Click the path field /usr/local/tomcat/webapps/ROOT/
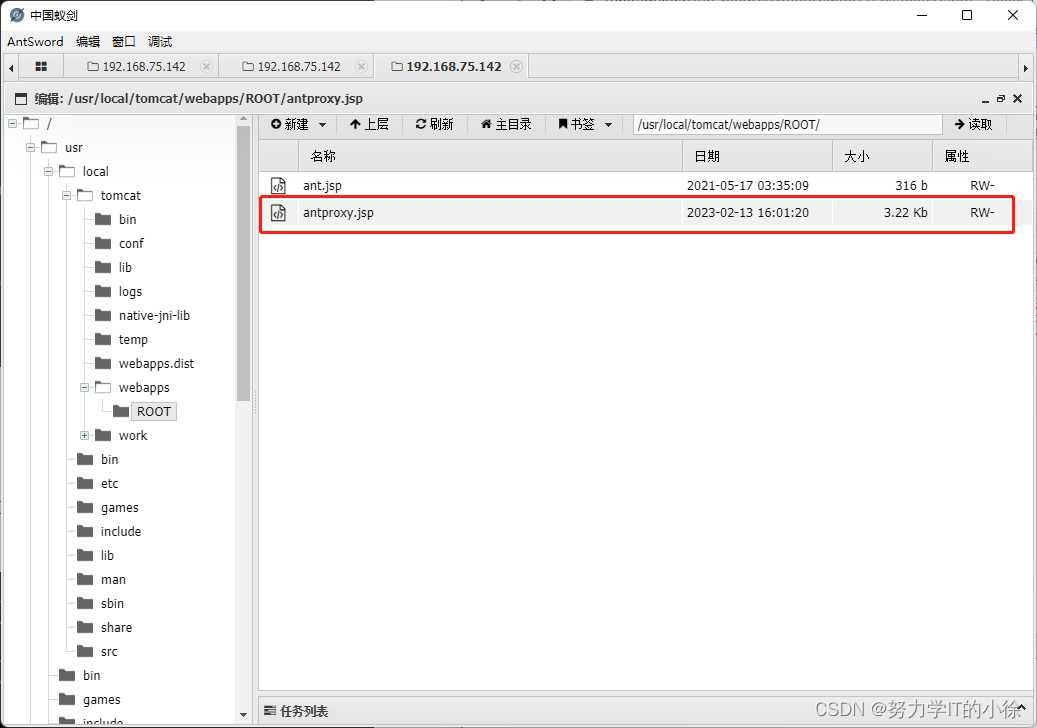Viewport: 1037px width, 728px height. (x=787, y=124)
